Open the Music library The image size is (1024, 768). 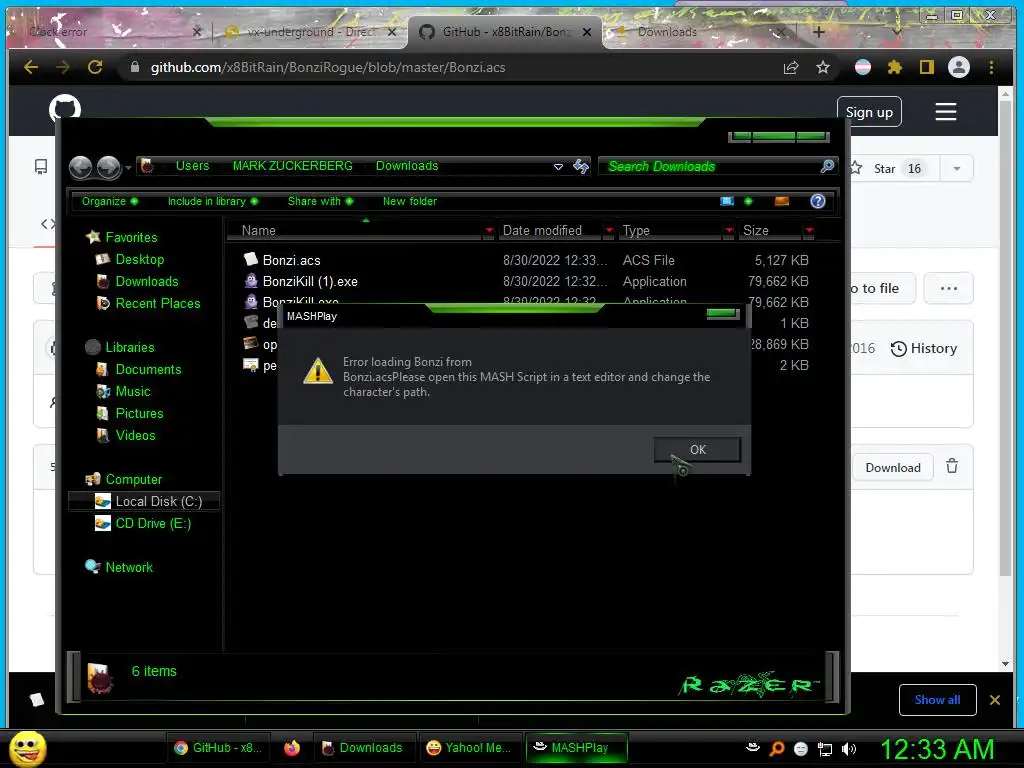coord(133,391)
